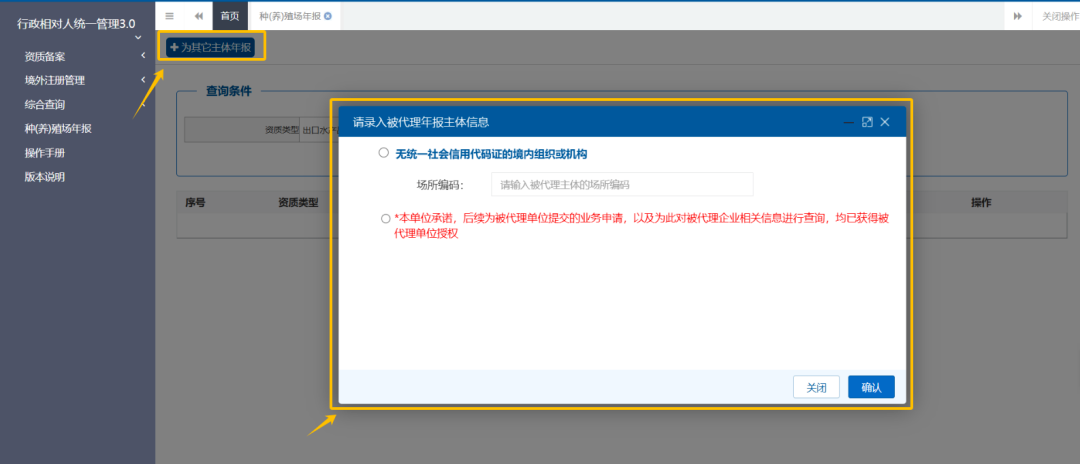
Task: Open 种(养)殖场年报 in the sidebar
Action: click(x=58, y=128)
